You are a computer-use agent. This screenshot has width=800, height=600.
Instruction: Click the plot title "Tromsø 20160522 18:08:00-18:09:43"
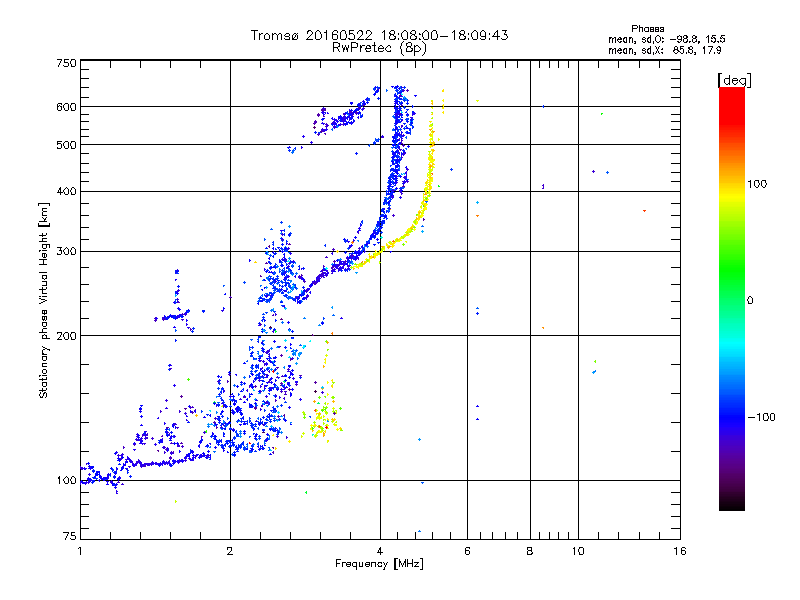pos(379,35)
